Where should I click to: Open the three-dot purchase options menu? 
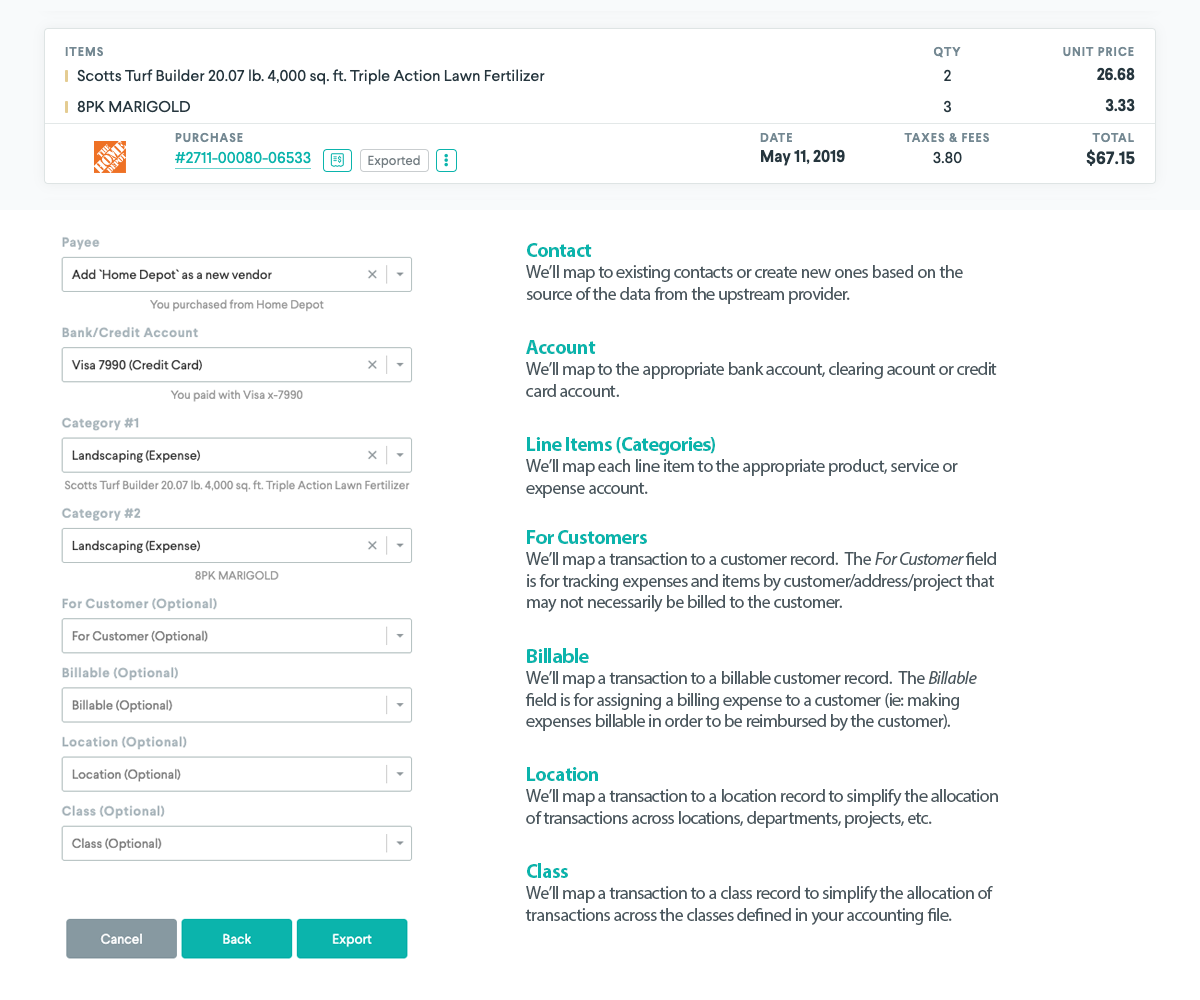(447, 160)
